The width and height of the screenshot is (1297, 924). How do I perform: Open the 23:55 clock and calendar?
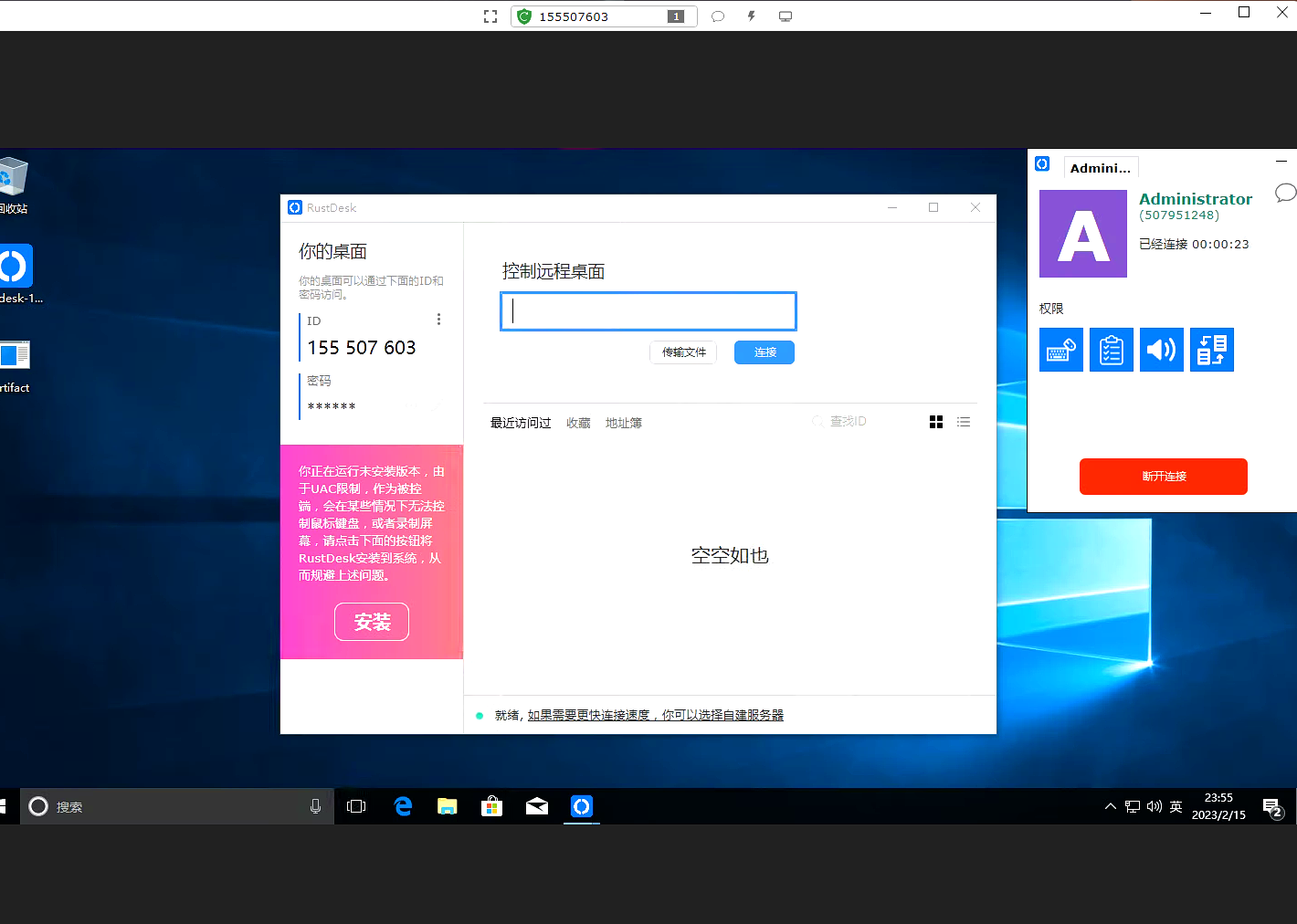pos(1218,806)
